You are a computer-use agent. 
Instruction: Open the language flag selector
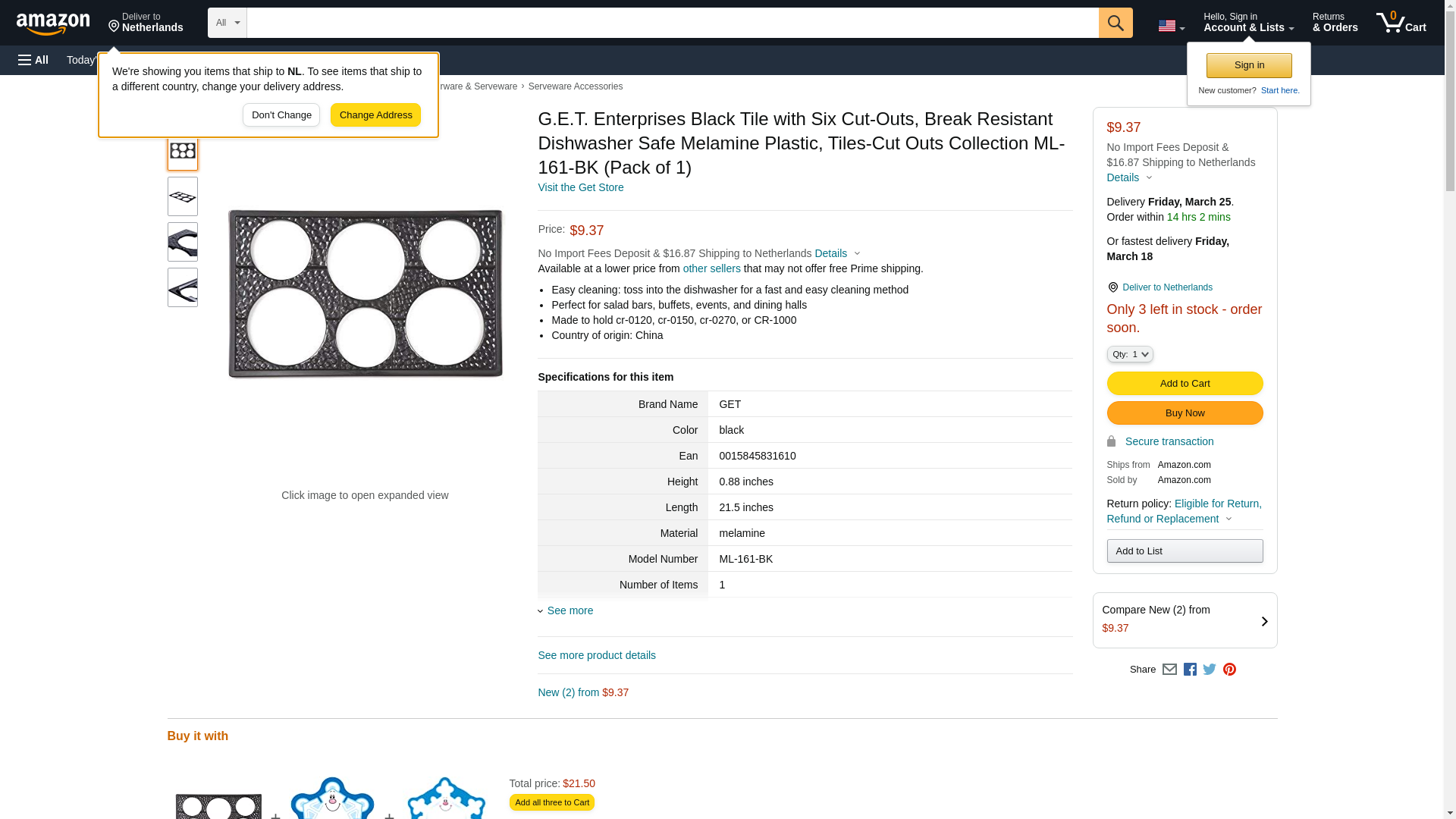(1171, 26)
